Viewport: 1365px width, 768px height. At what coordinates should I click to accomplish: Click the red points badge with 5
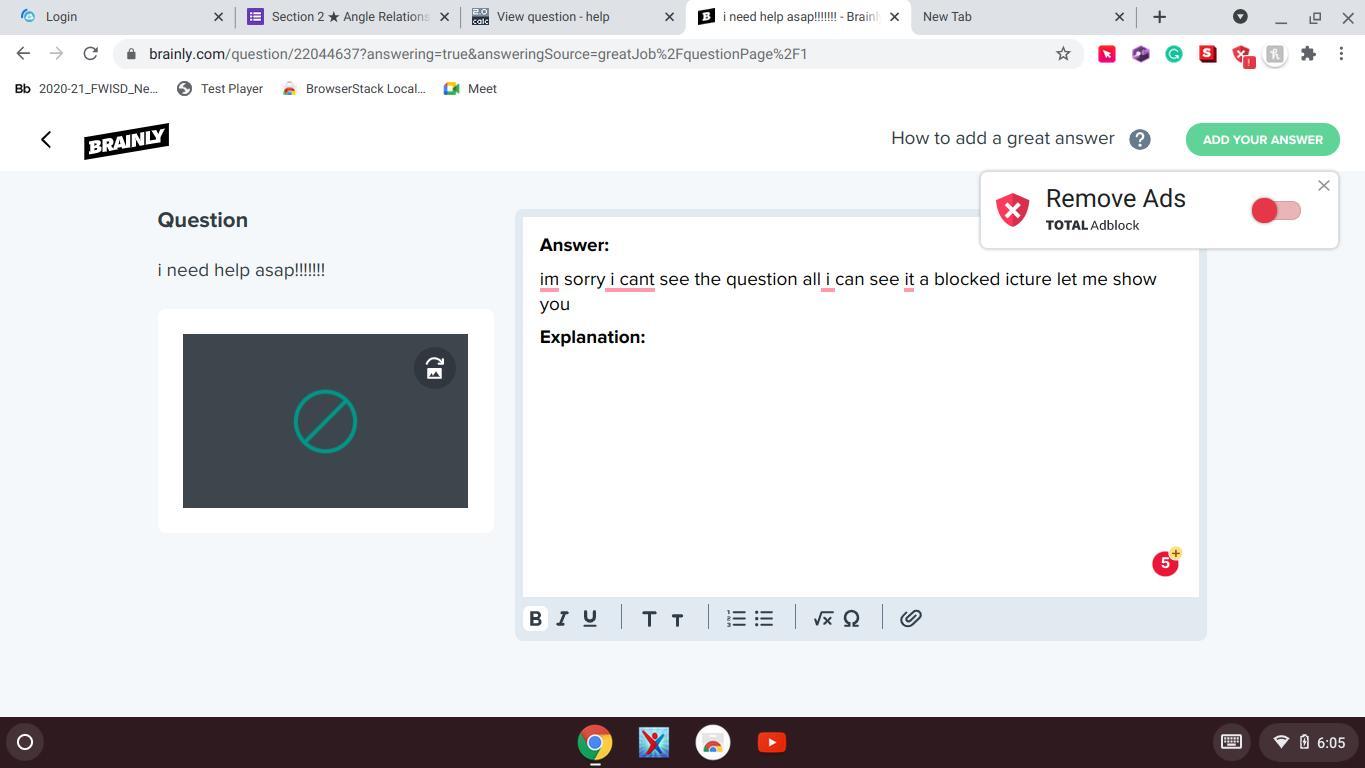(x=1166, y=563)
